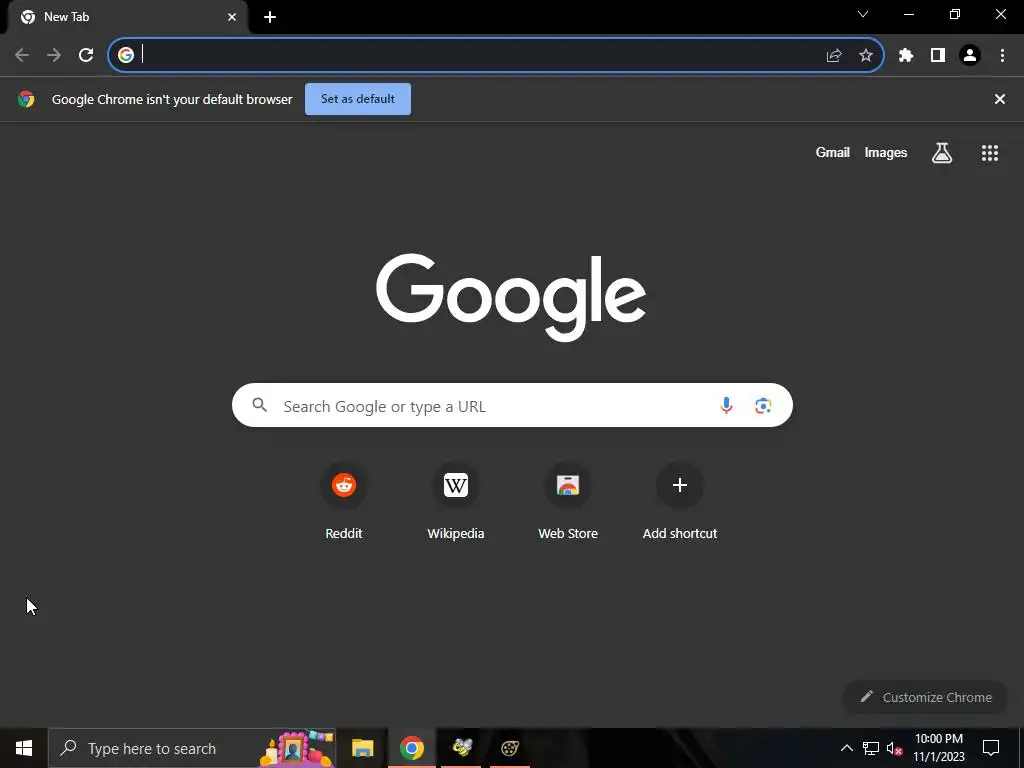This screenshot has height=768, width=1024.
Task: Click the magnifier icon in search box
Action: click(x=260, y=405)
